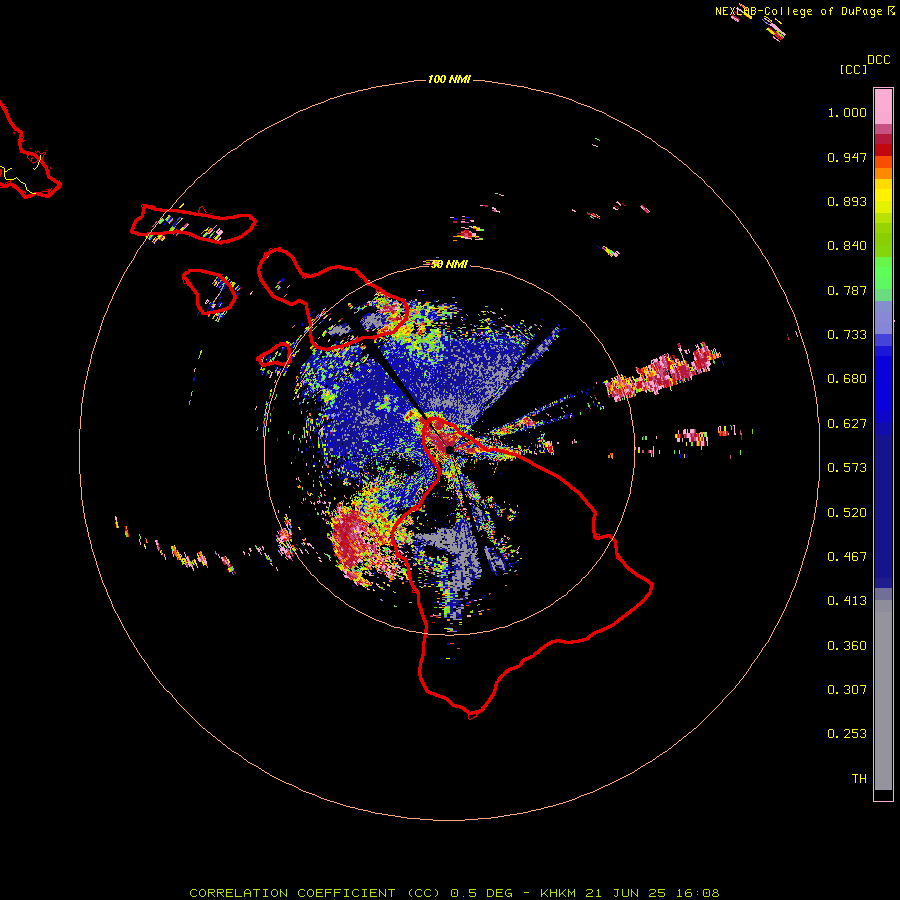Click the 0.680 scale value
900x900 pixels.
pos(847,379)
